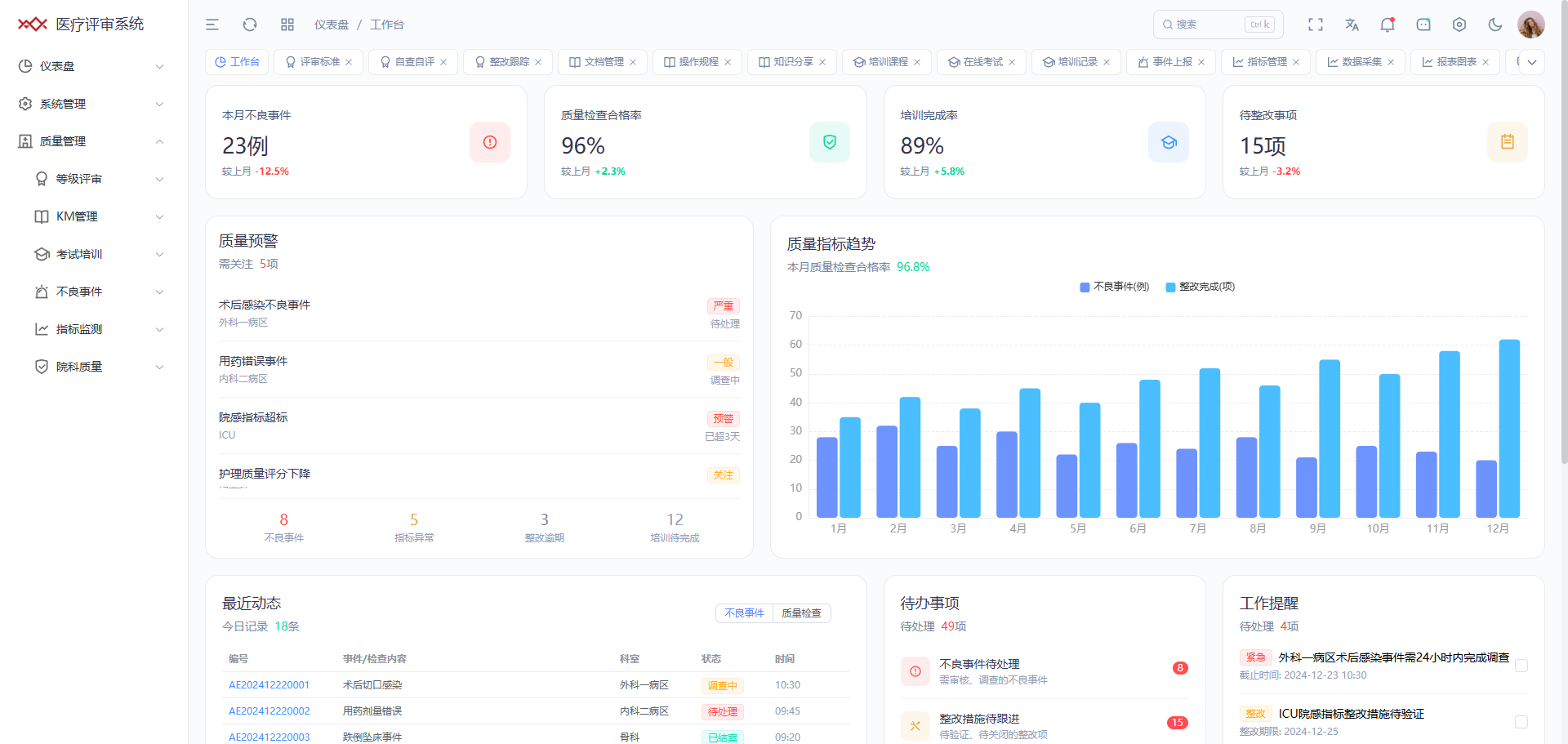Open the user avatar menu
The width and height of the screenshot is (1568, 744).
[x=1531, y=25]
